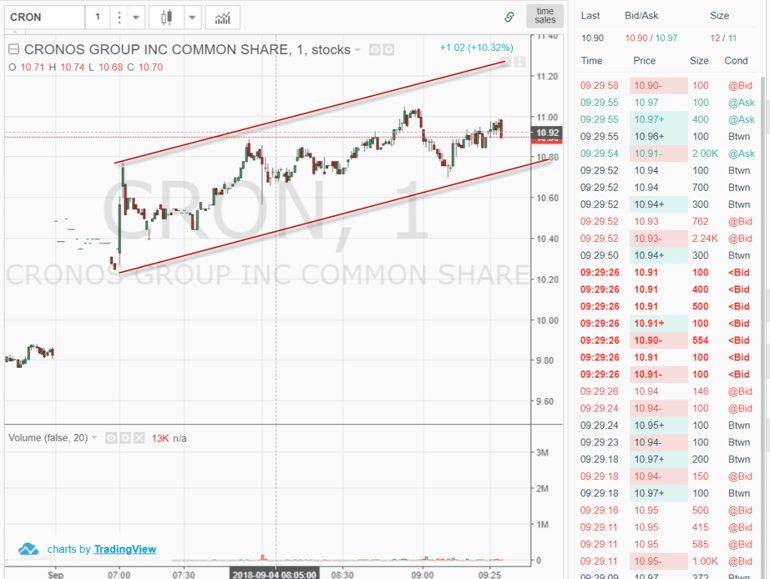
Task: Open settings icon for CRON series
Action: pyautogui.click(x=388, y=49)
